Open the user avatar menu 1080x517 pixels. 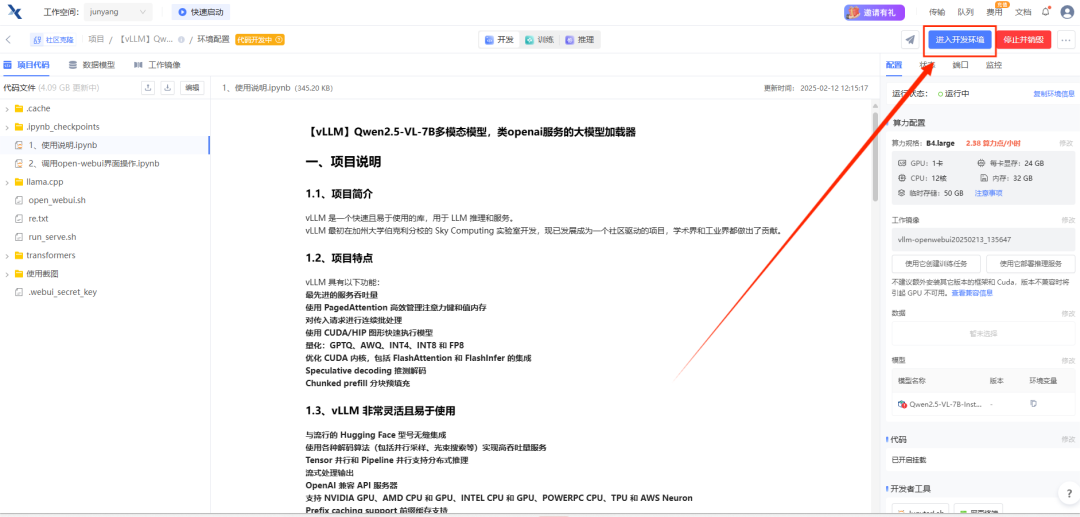click(1068, 12)
